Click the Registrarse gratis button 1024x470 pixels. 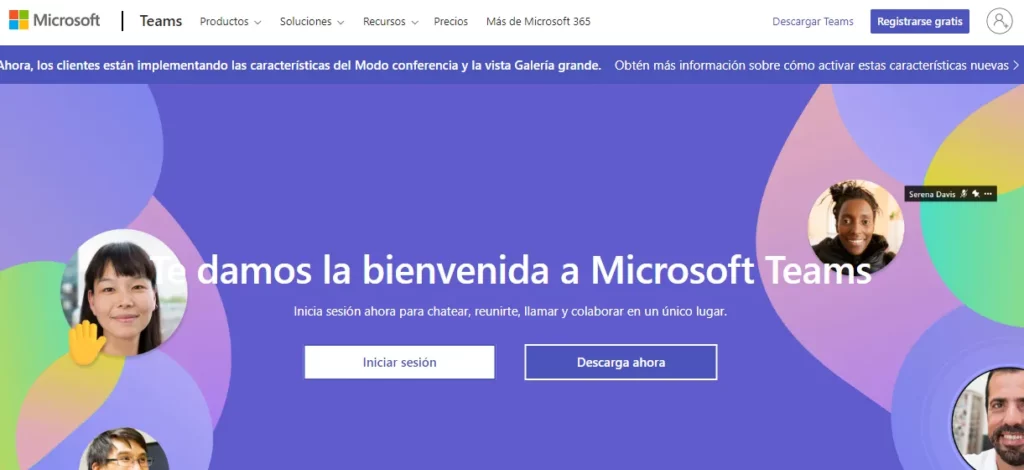pyautogui.click(x=919, y=22)
